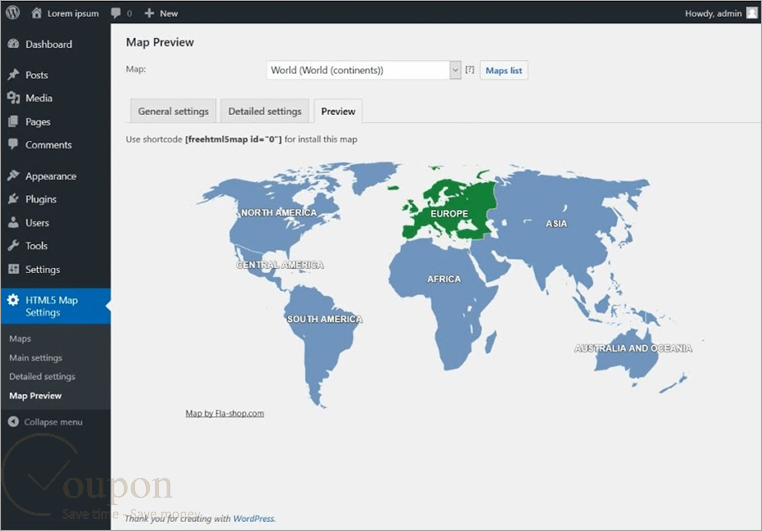Screen dimensions: 762x531
Task: Click the Europe region on the map
Action: tap(450, 213)
